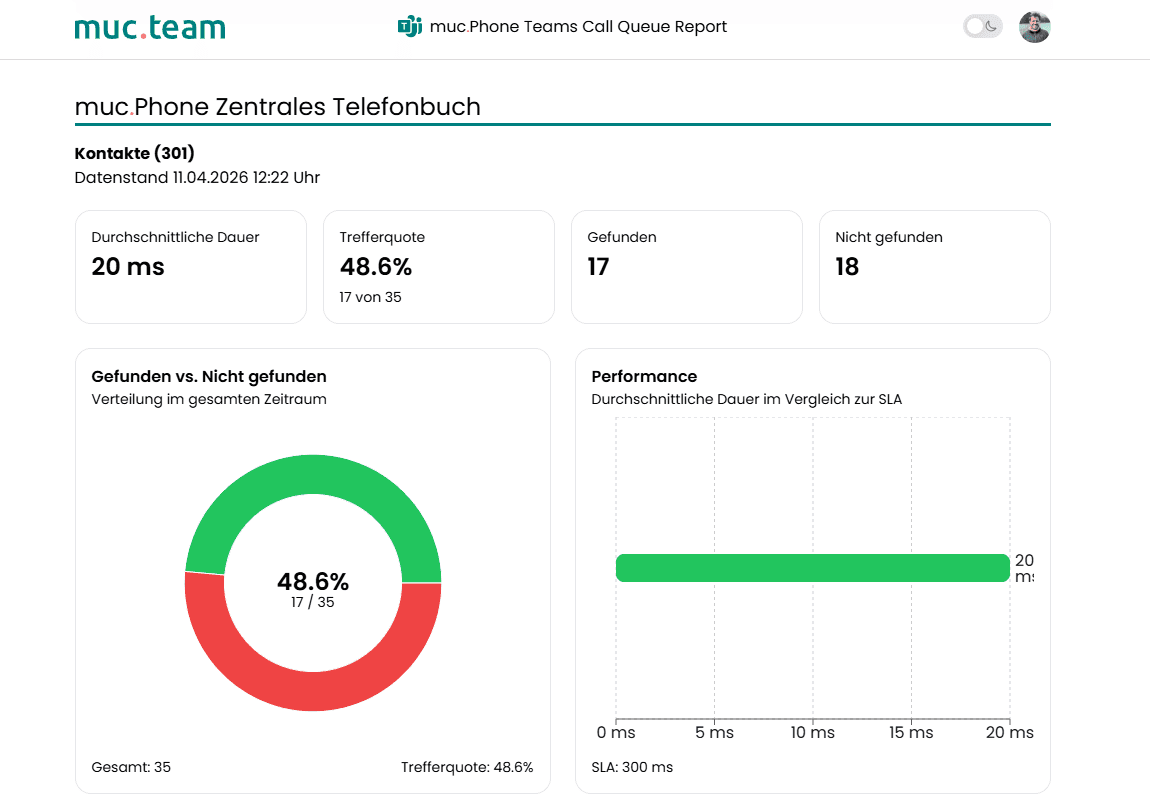
Task: Click the 48.6% donut center label
Action: [x=313, y=581]
